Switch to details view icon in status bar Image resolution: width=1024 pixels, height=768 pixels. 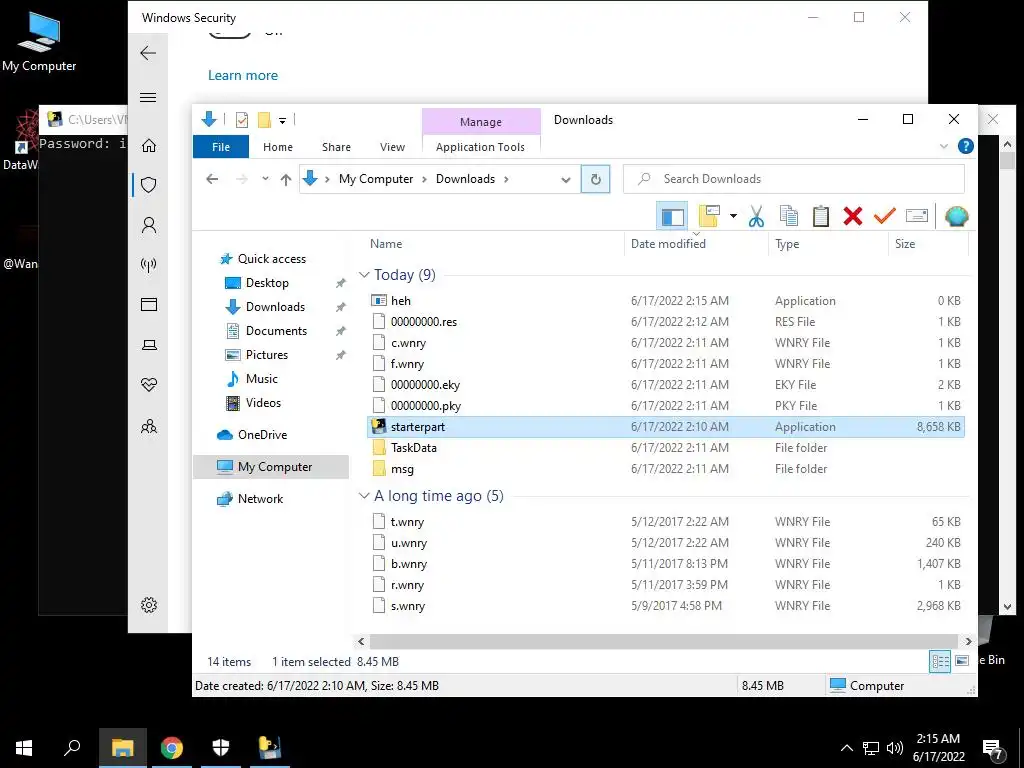tap(940, 662)
